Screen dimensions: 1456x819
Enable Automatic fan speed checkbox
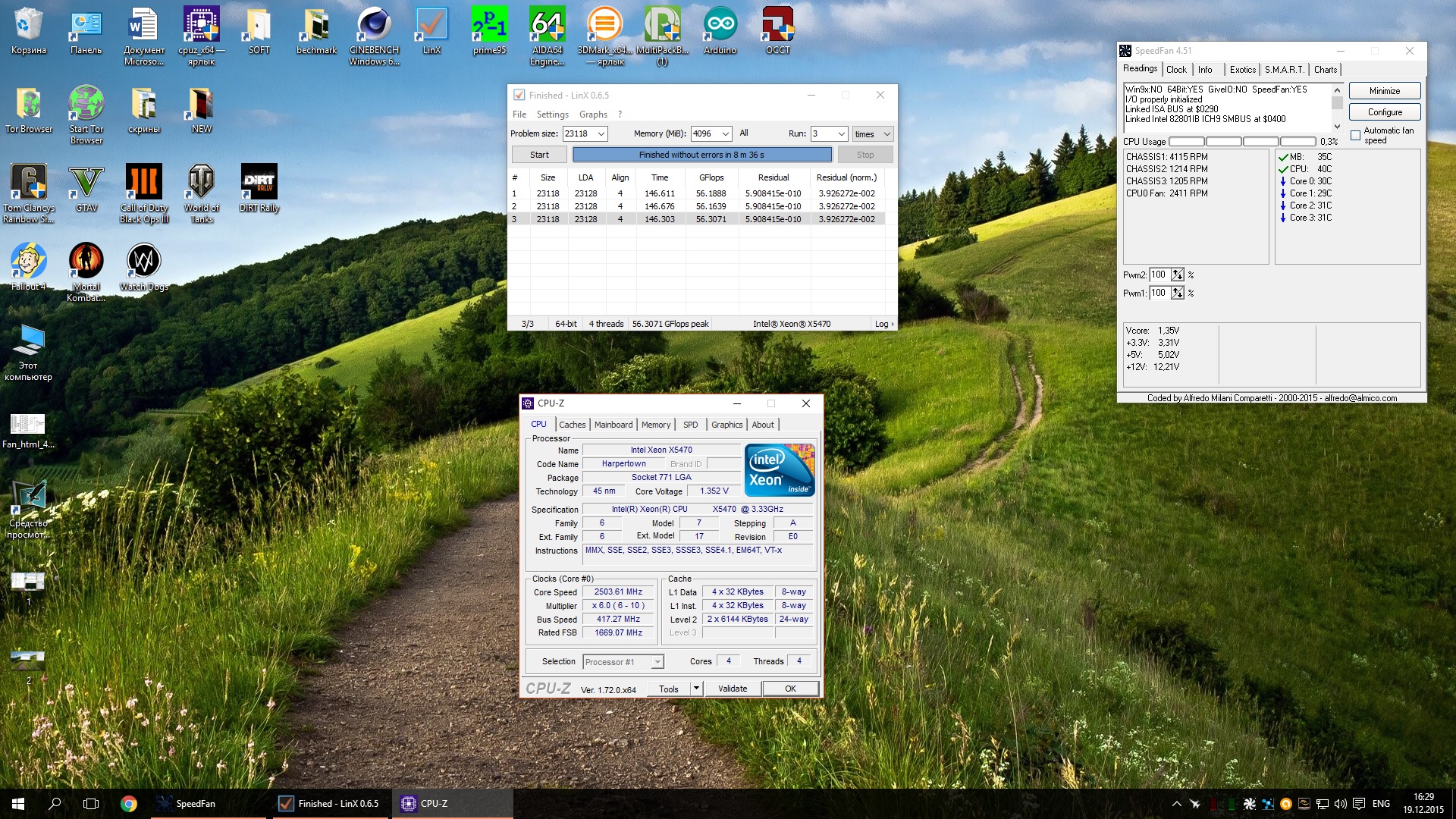pyautogui.click(x=1356, y=136)
